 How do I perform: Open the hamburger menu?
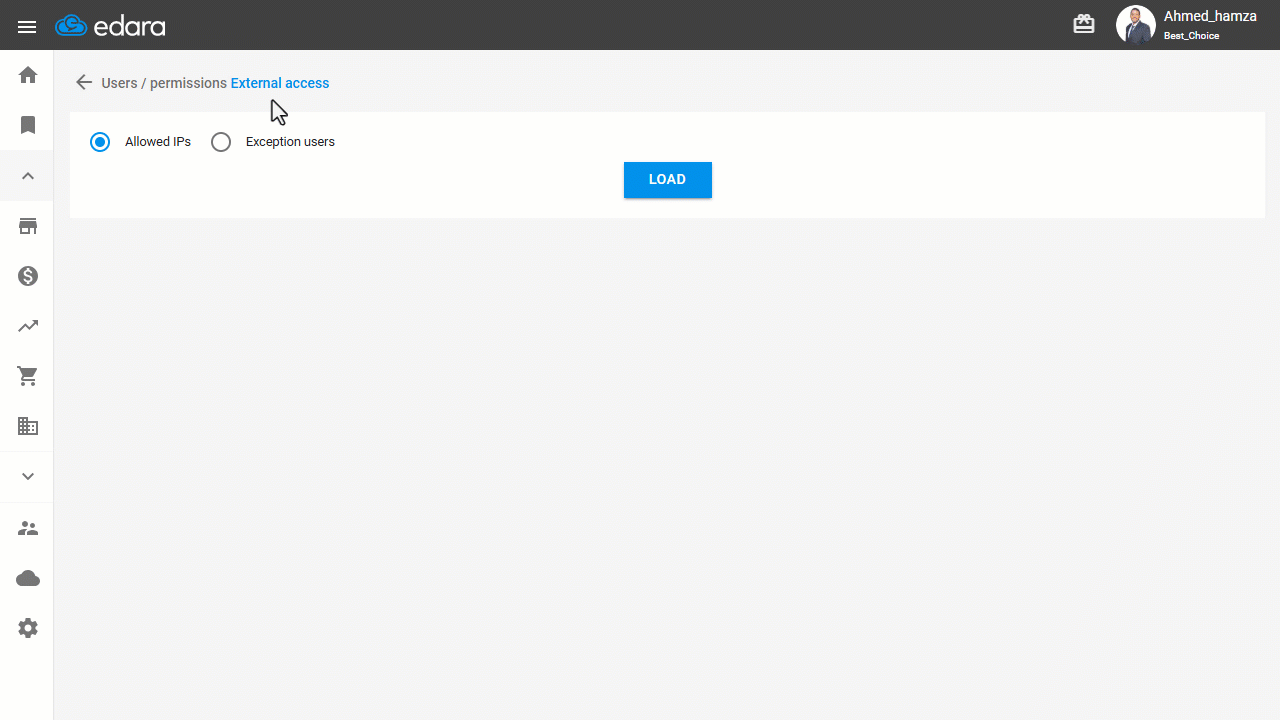pos(27,27)
